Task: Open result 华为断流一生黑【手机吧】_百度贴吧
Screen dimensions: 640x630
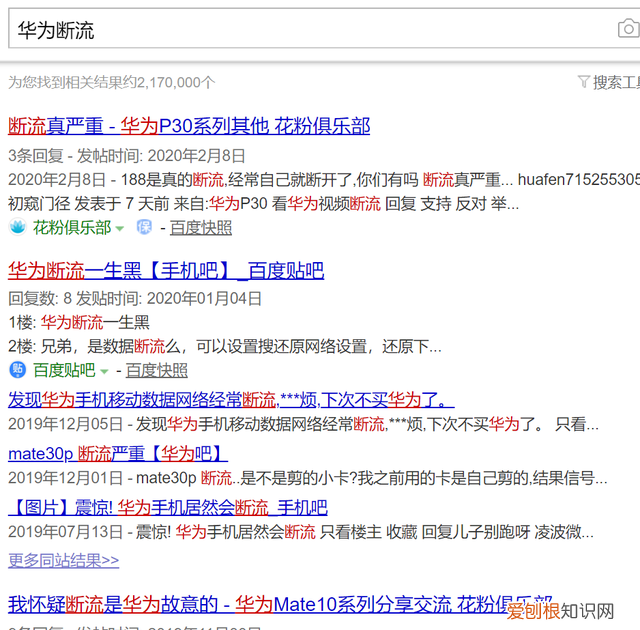Action: click(x=166, y=271)
